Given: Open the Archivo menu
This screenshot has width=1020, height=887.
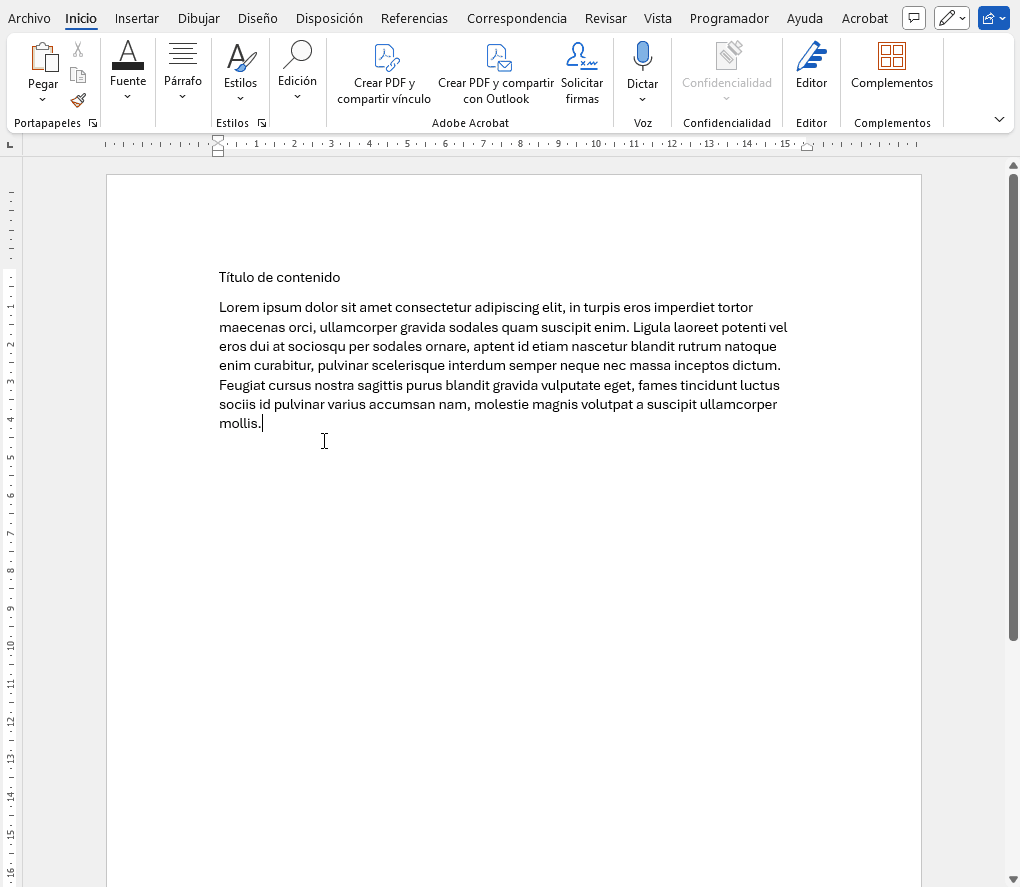Looking at the screenshot, I should click(x=29, y=18).
